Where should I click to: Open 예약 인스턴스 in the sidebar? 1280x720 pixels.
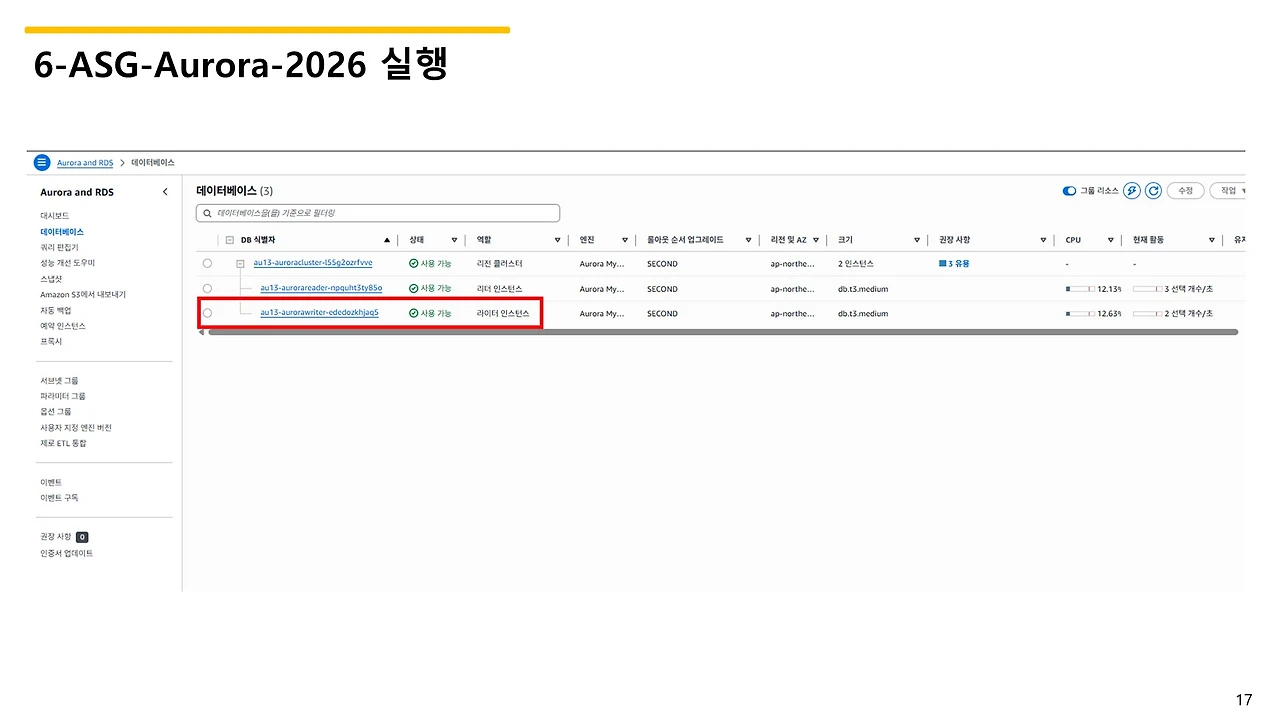(63, 326)
